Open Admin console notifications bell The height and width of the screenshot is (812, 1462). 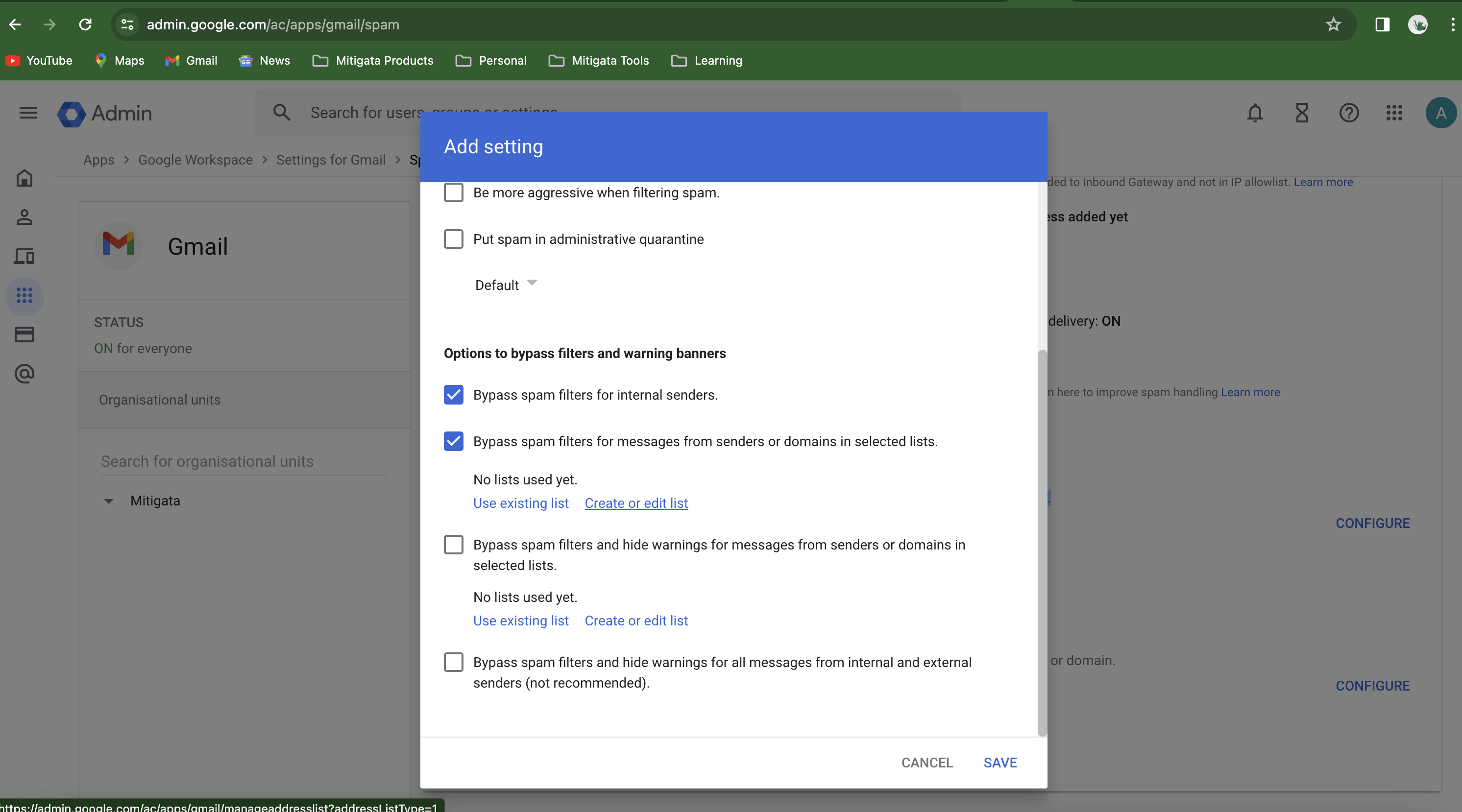point(1255,112)
